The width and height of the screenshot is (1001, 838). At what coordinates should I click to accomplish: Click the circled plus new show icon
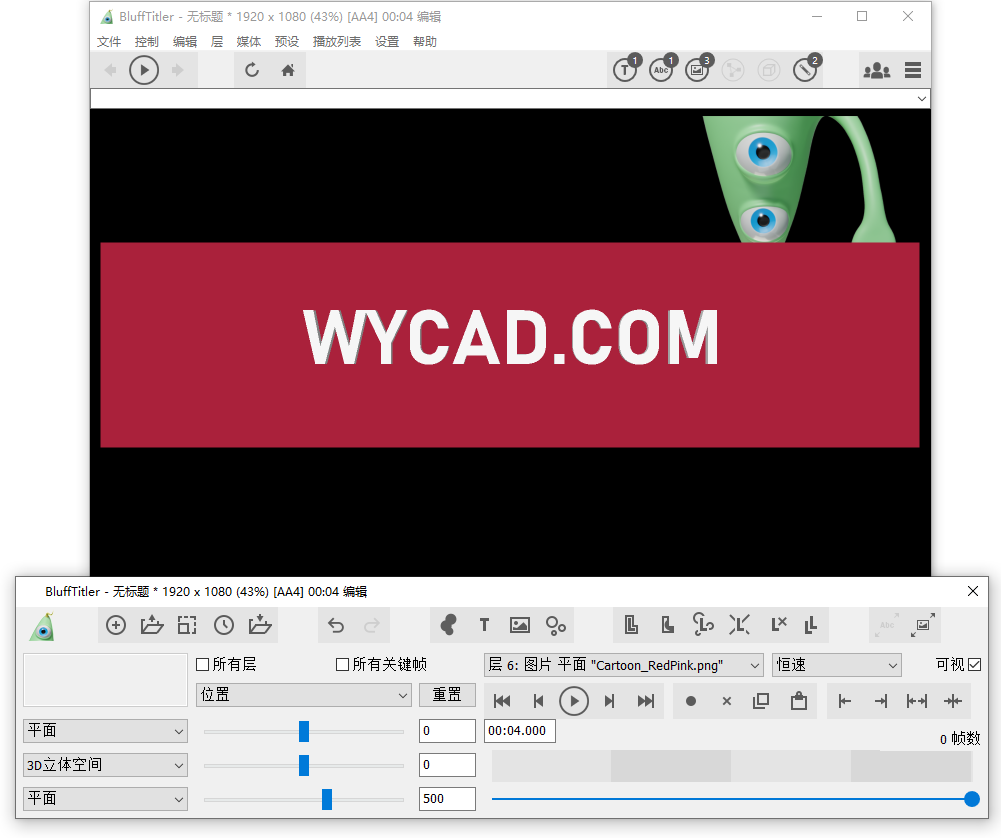[116, 625]
